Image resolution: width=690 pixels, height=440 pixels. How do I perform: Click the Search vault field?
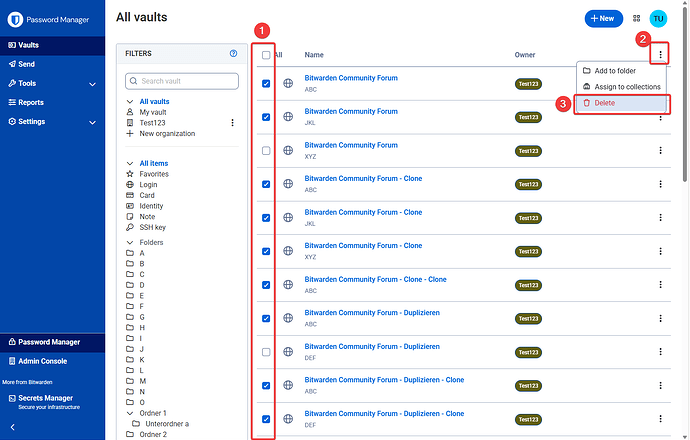[182, 81]
